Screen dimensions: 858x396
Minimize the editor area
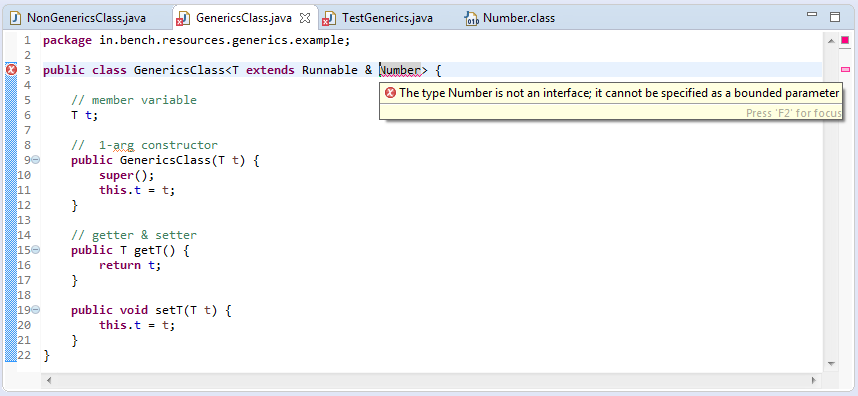(812, 15)
